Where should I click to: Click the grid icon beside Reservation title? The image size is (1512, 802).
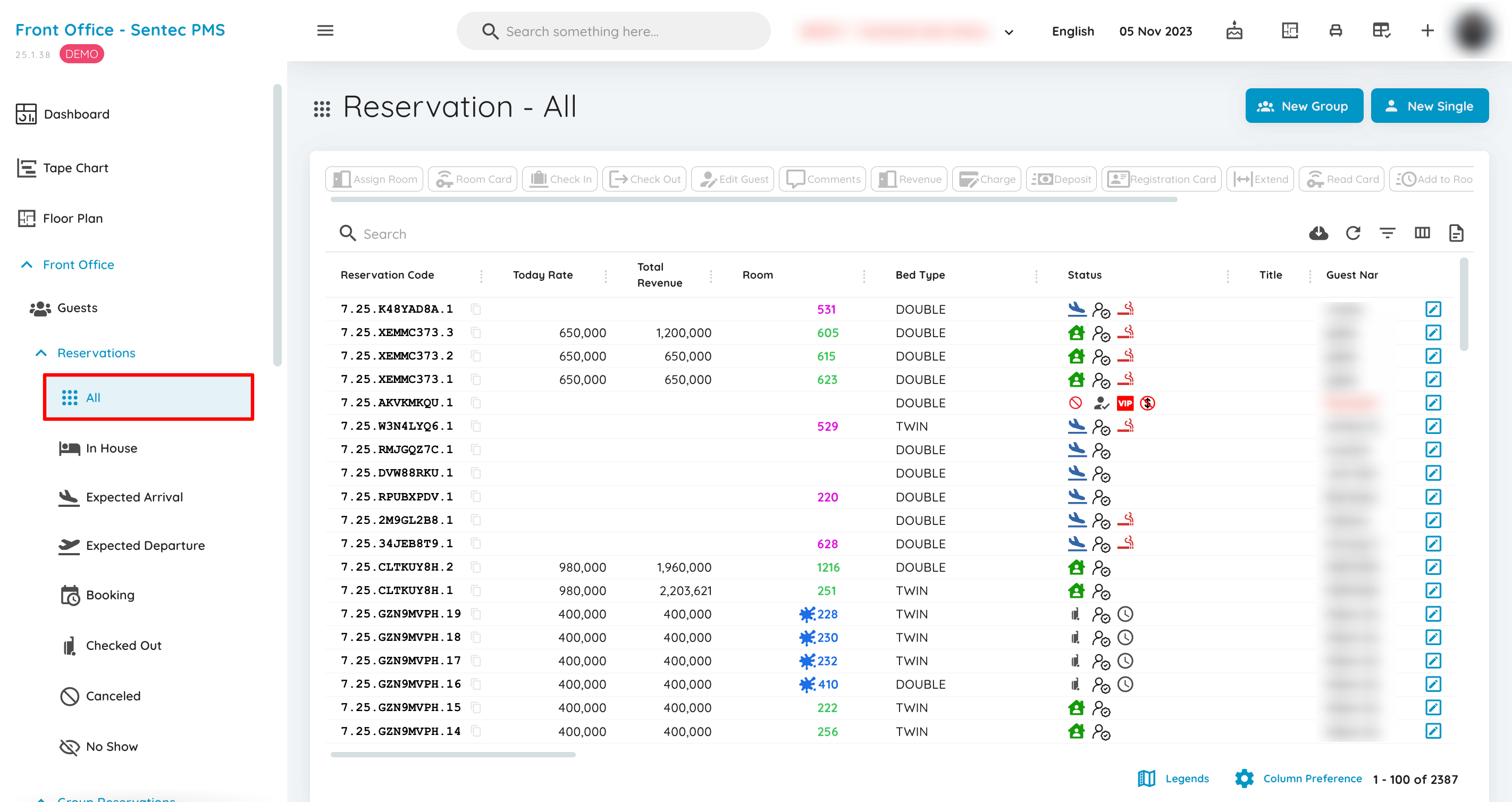click(x=322, y=108)
